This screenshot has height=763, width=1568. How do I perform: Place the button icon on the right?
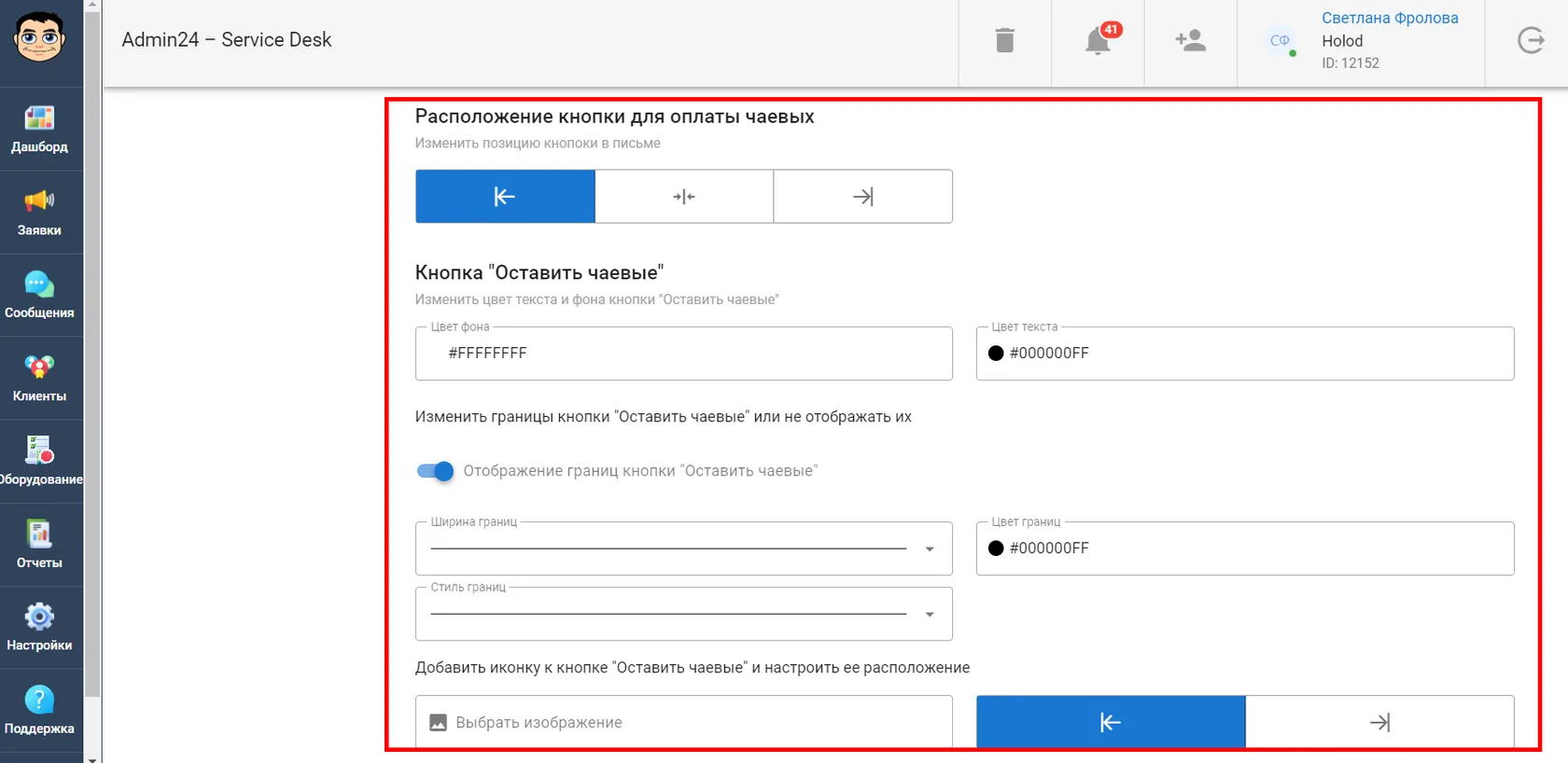[1379, 722]
